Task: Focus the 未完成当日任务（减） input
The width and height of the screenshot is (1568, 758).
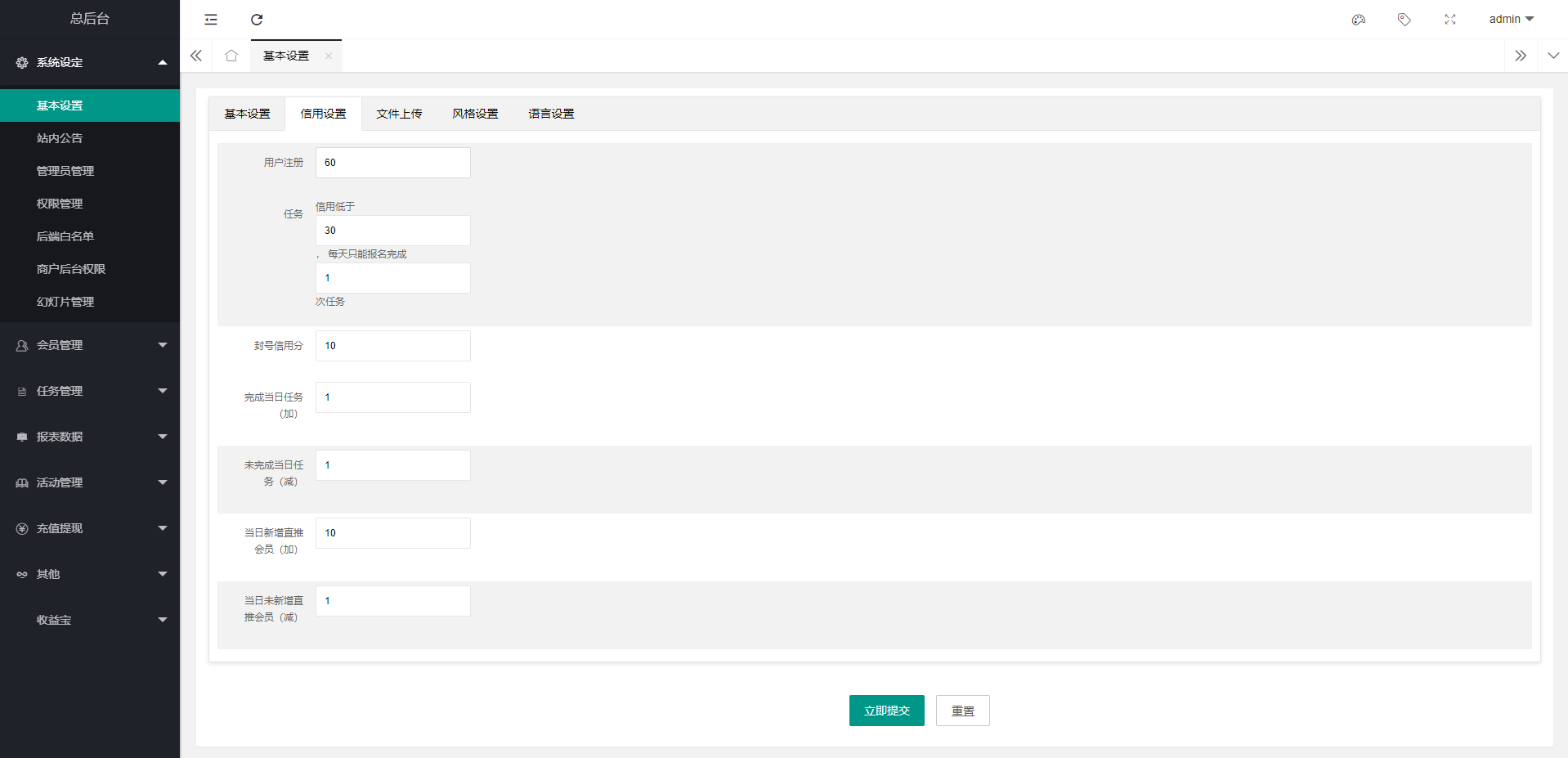Action: (393, 465)
